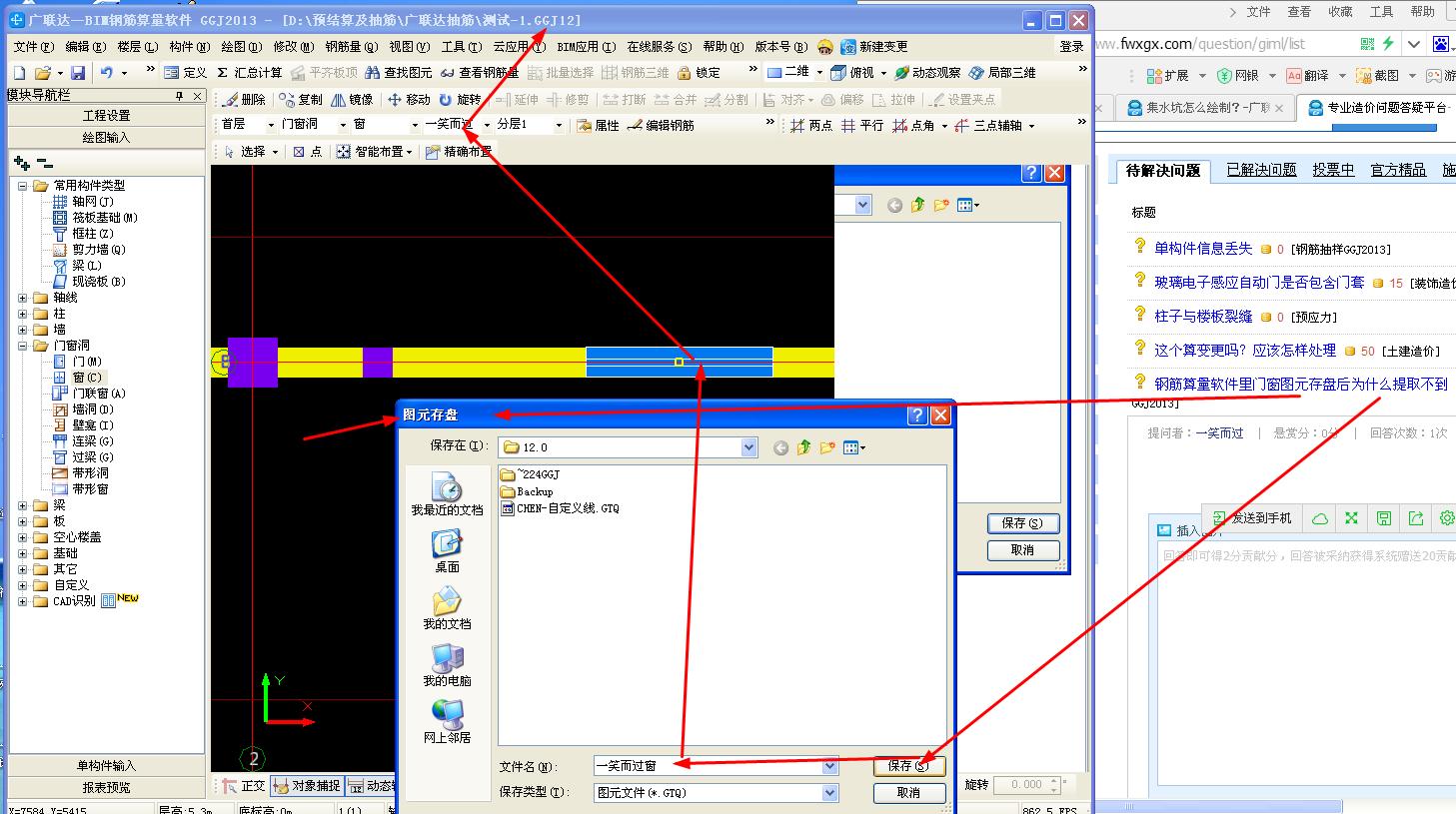Screen dimensions: 1456x814
Task: Expand the CAD识别 tree node
Action: pos(23,601)
